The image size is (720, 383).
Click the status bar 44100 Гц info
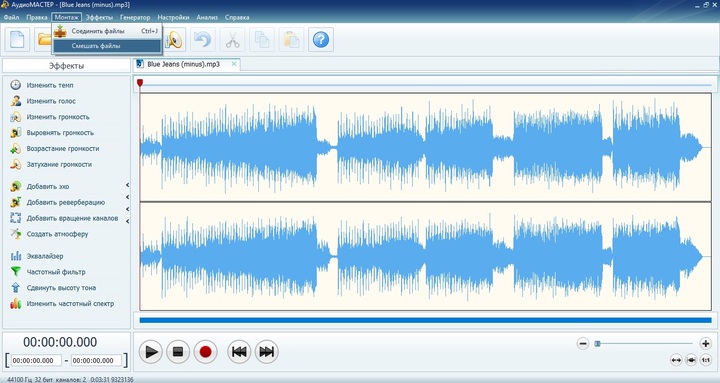[70, 379]
